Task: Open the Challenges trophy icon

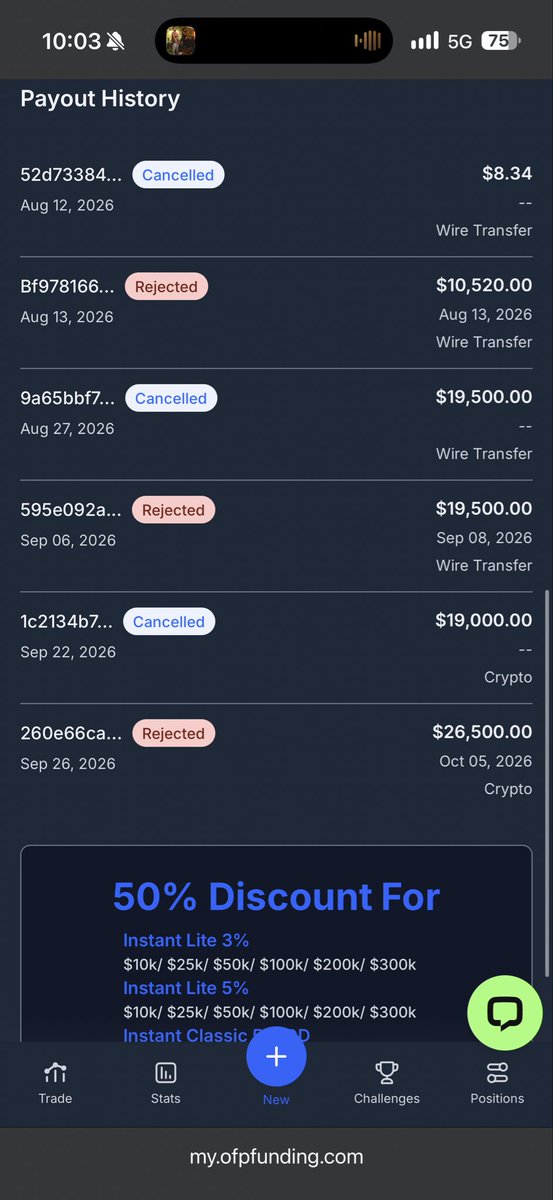Action: pos(387,1074)
